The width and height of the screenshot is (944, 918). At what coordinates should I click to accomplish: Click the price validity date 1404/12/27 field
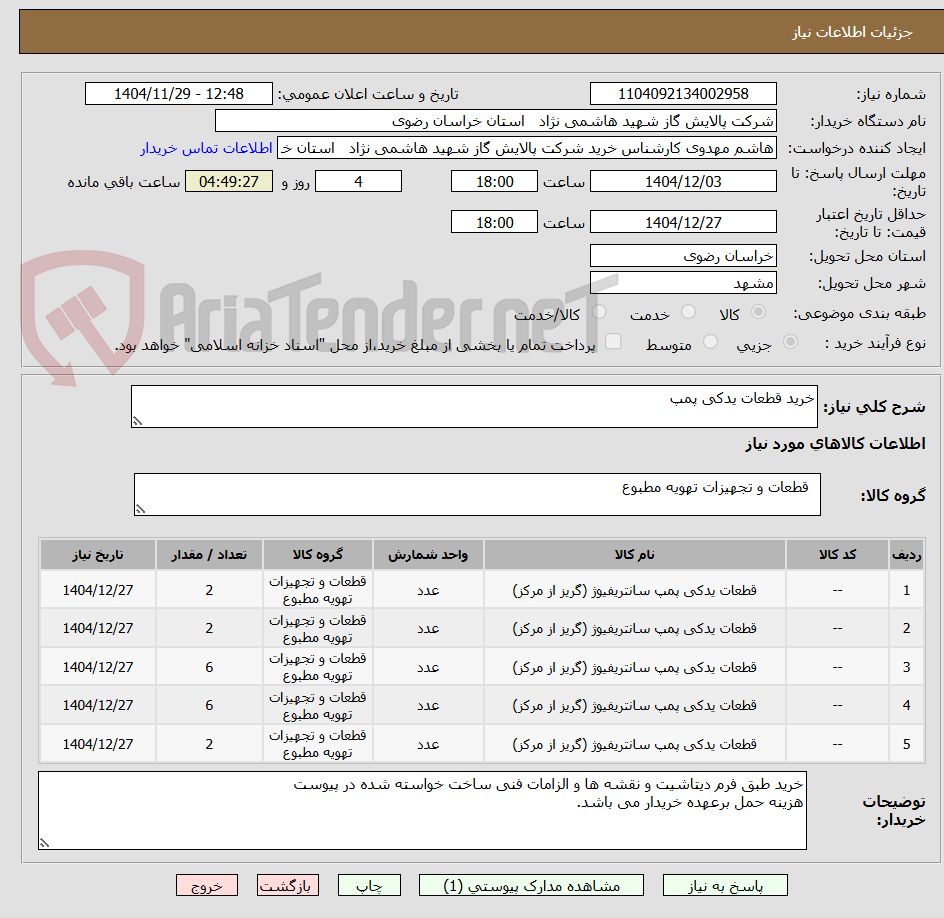683,222
